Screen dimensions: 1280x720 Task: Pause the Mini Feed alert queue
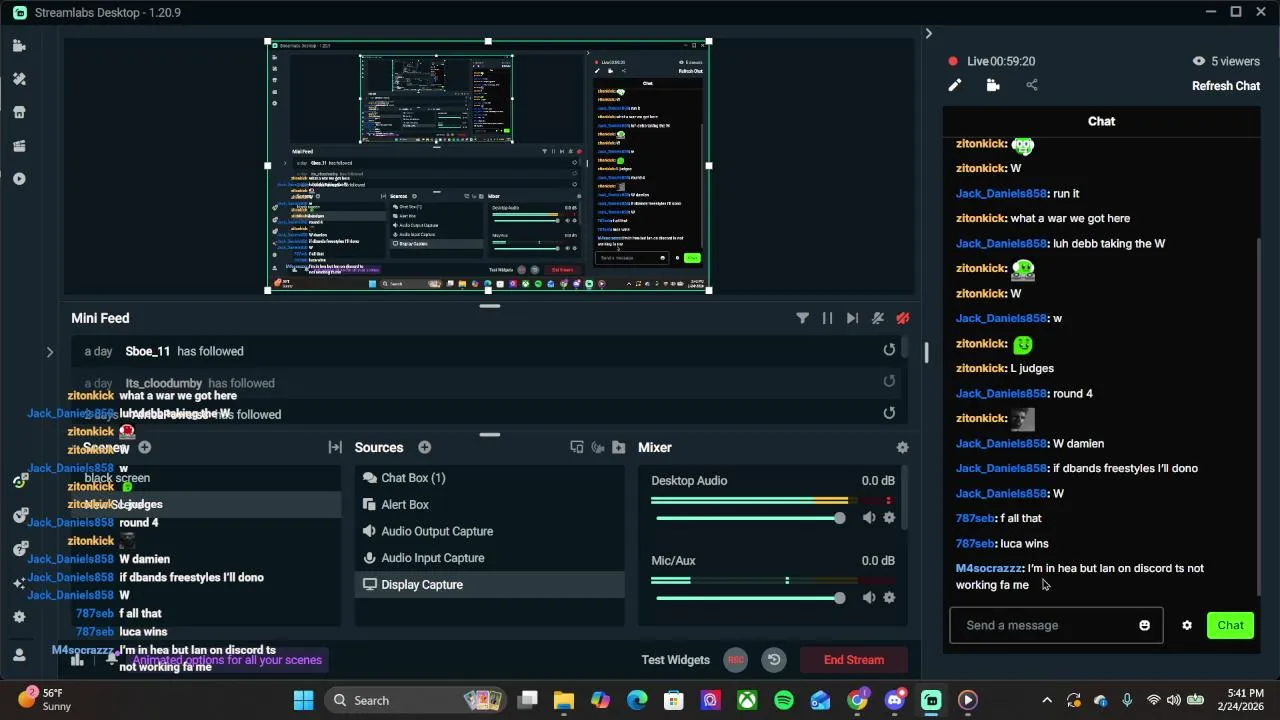click(827, 318)
